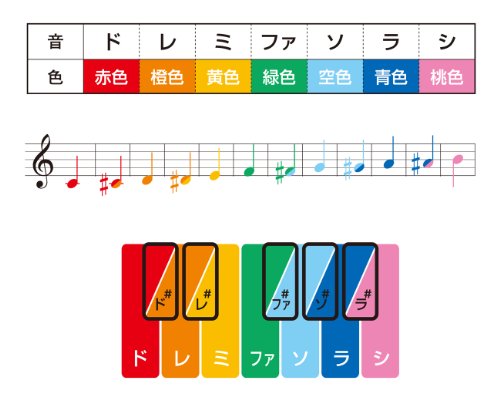Click the 赤色 red swatch cell
The width and height of the screenshot is (500, 400).
(x=111, y=77)
